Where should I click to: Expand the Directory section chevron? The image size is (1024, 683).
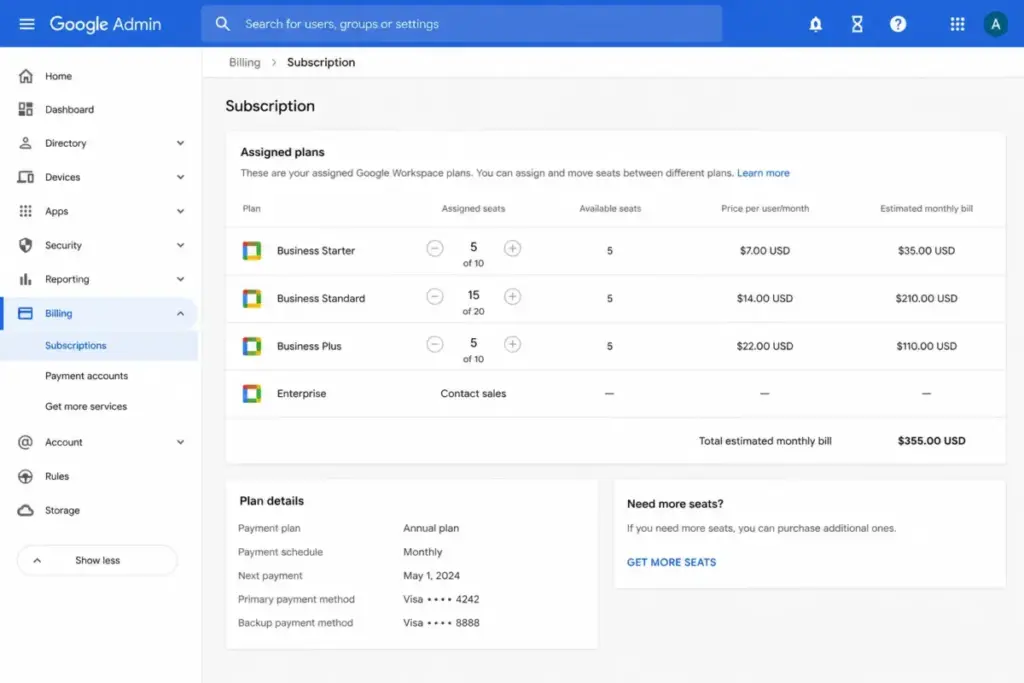(180, 143)
